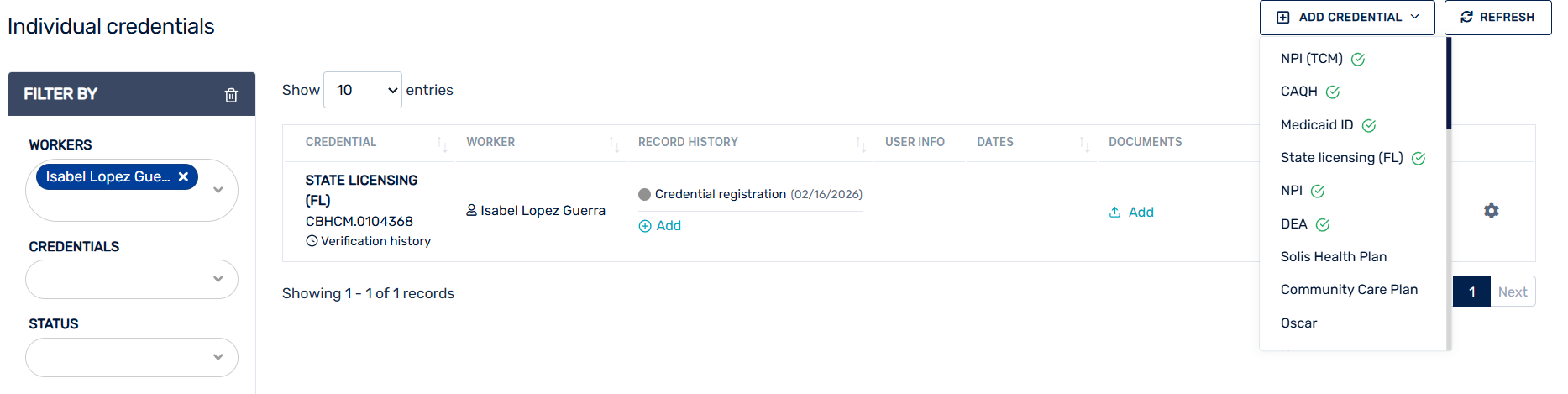This screenshot has width=1568, height=394.
Task: Sort by the Credential column
Action: click(442, 144)
